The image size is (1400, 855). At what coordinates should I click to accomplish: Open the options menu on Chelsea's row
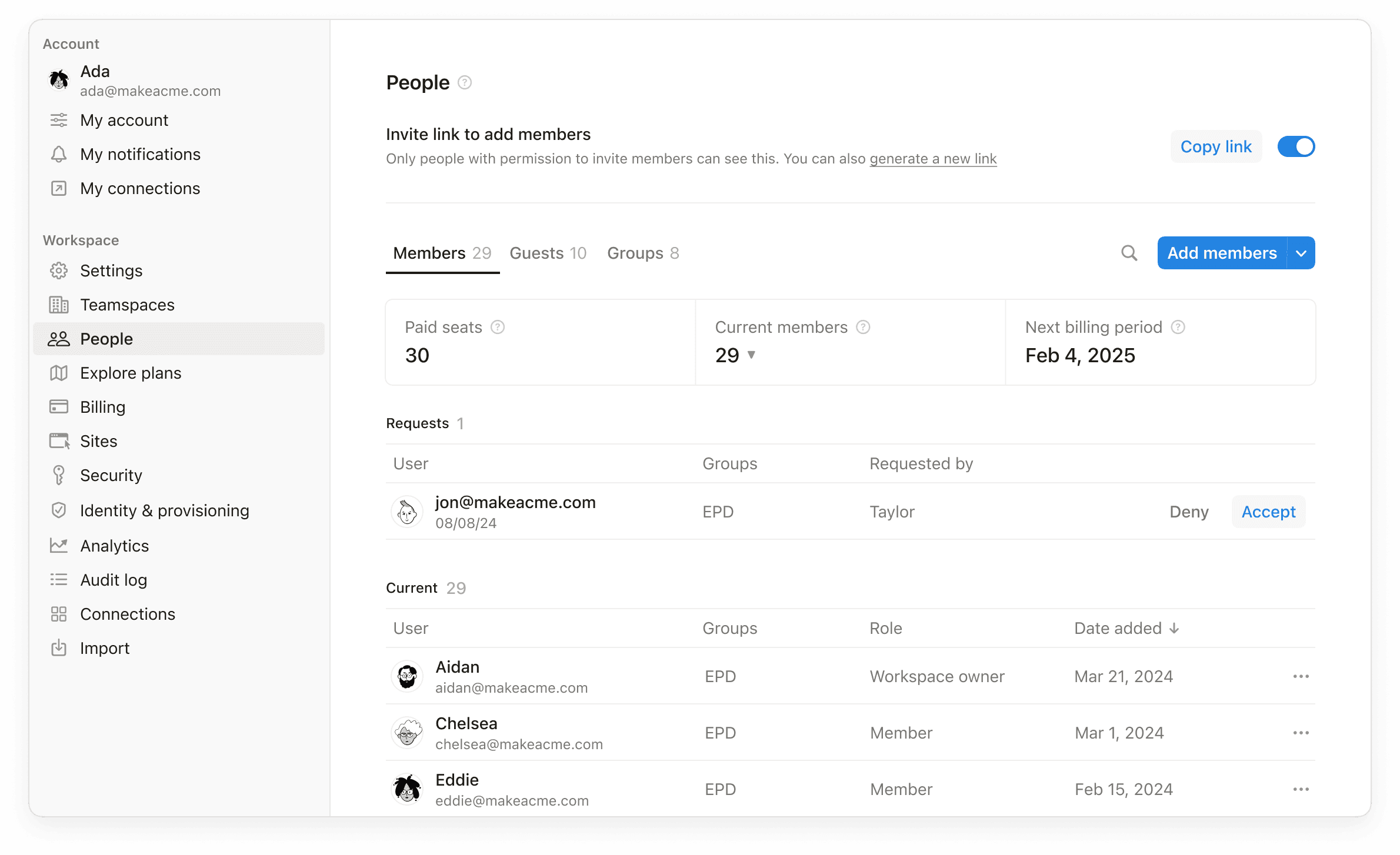tap(1301, 733)
